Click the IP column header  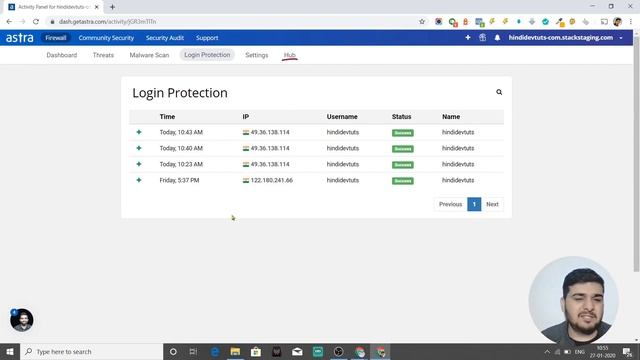point(246,117)
